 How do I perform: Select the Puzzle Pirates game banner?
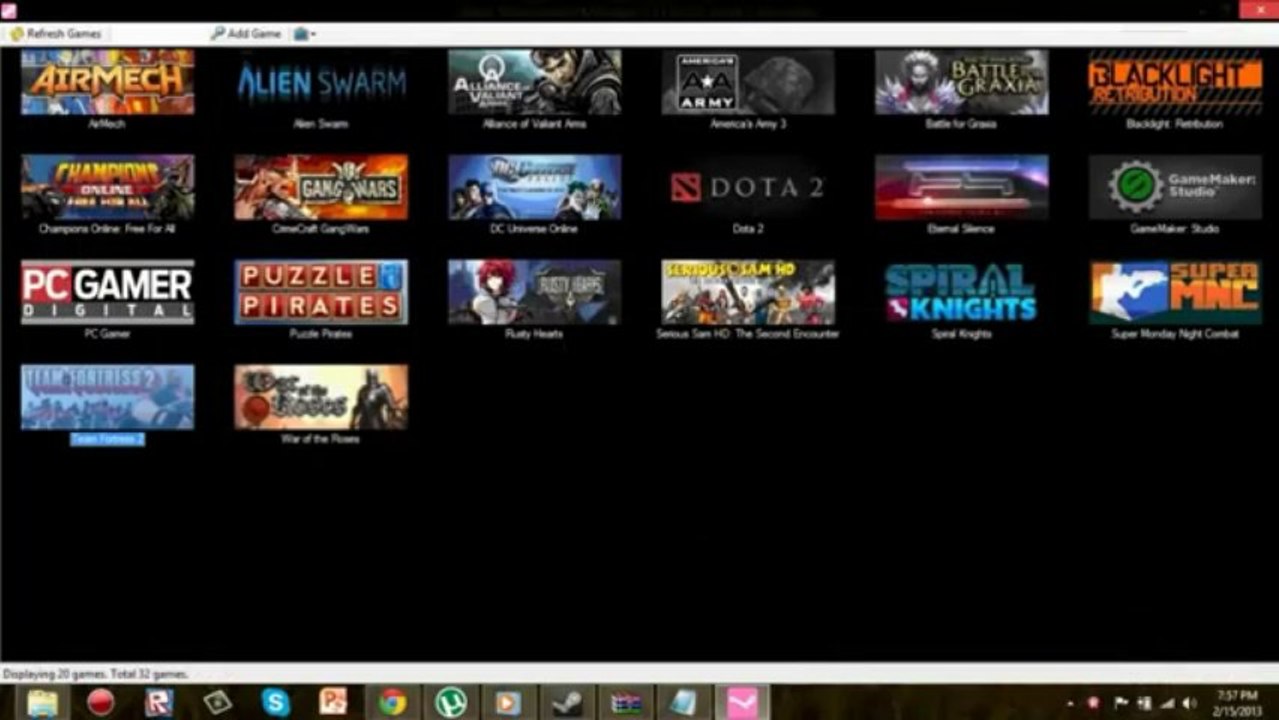coord(321,292)
